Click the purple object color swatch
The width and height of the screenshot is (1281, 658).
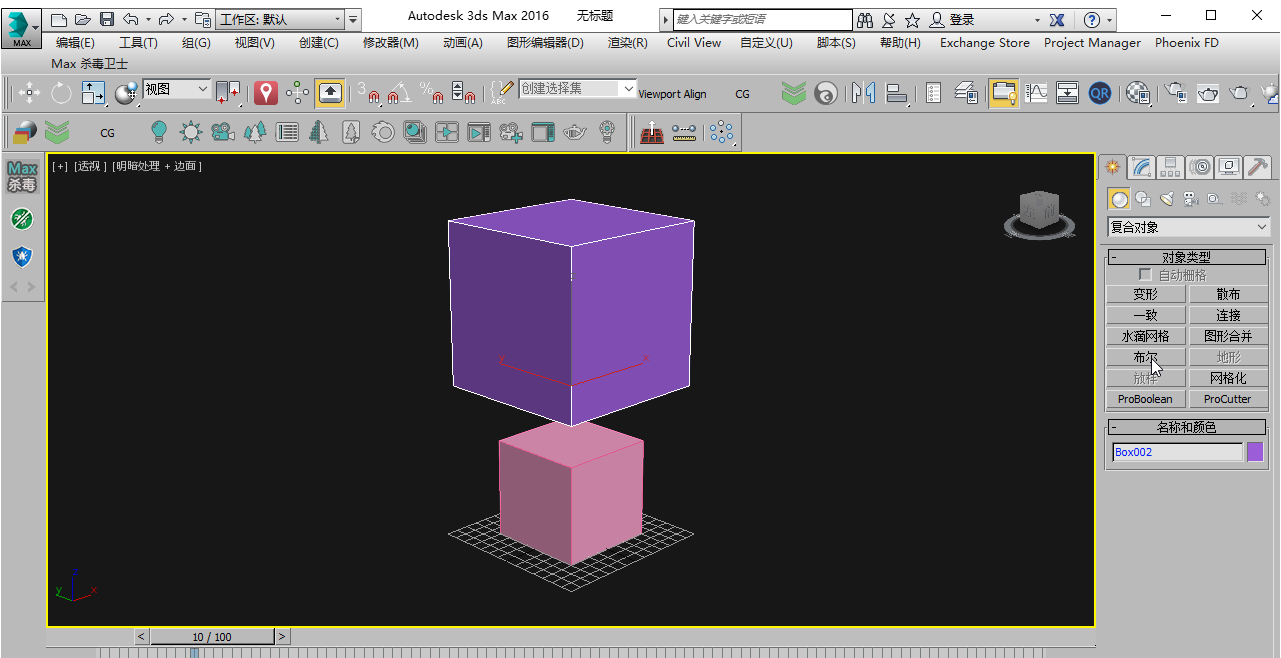pyautogui.click(x=1255, y=452)
